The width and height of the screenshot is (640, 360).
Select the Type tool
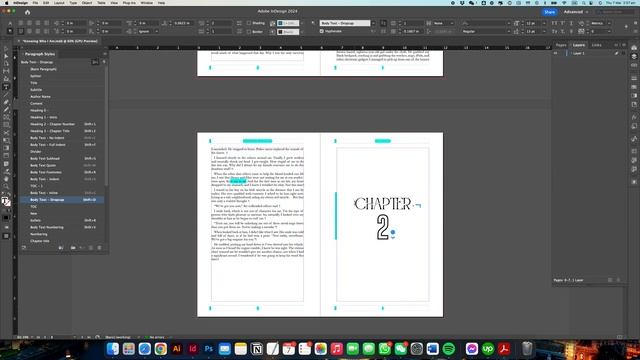[x=6, y=87]
